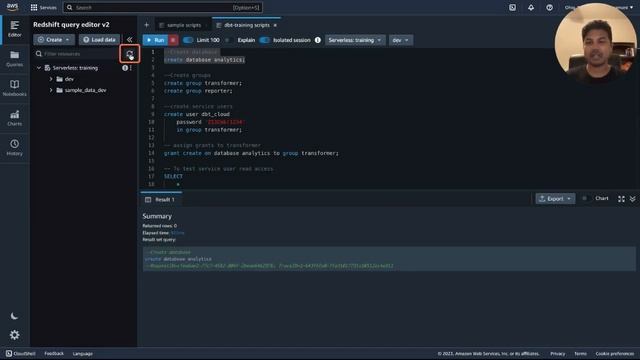Viewport: 640px width, 360px height.
Task: Collapse the results pane with the double down chevron
Action: (x=632, y=199)
